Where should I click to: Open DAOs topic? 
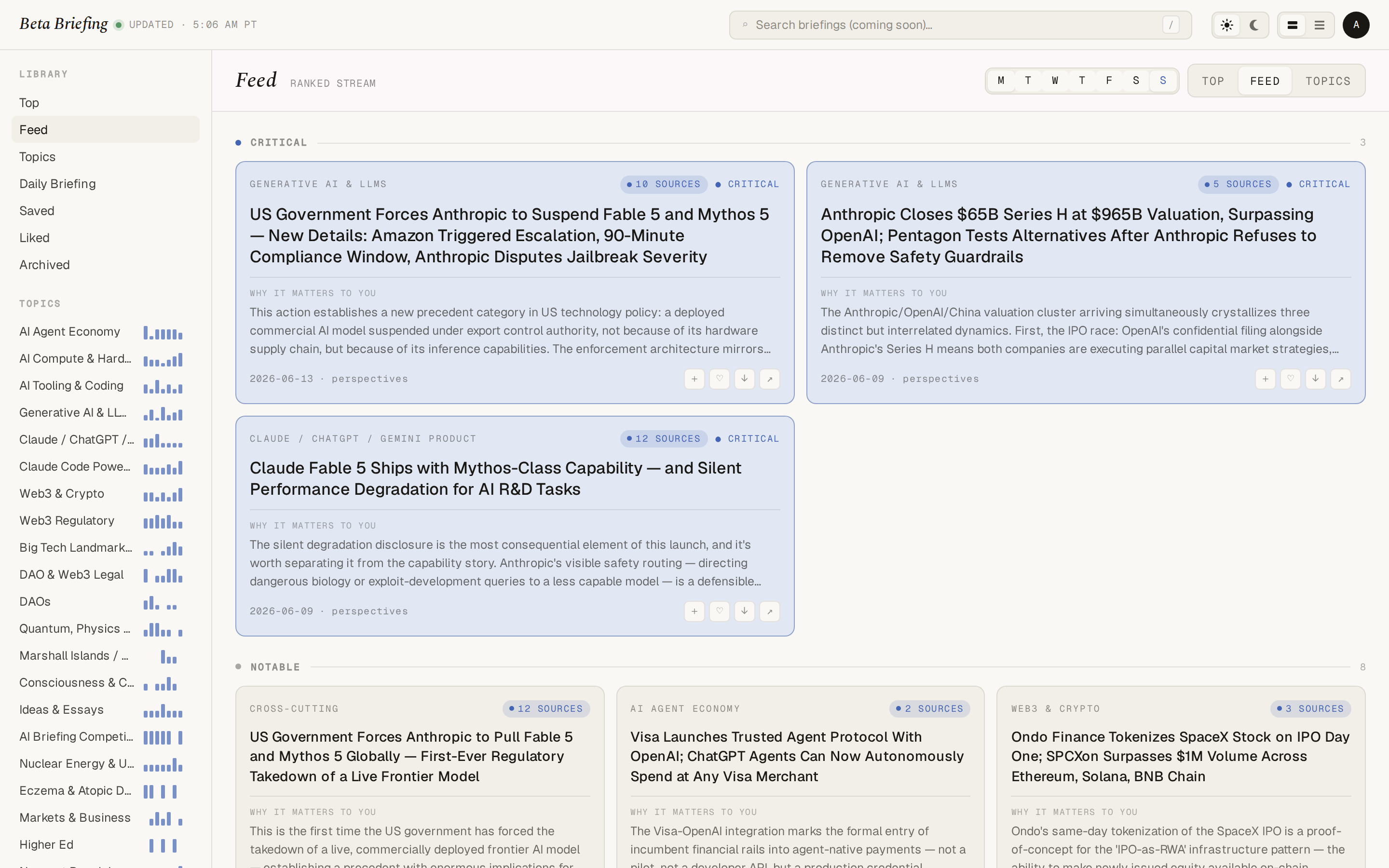tap(106, 602)
